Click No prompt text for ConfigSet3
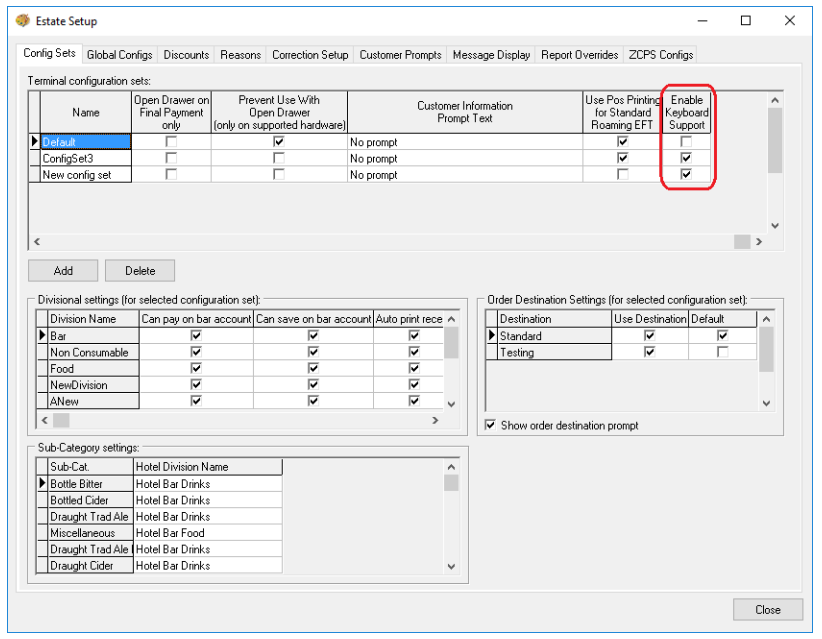Viewport: 822px width, 639px height. 374,158
